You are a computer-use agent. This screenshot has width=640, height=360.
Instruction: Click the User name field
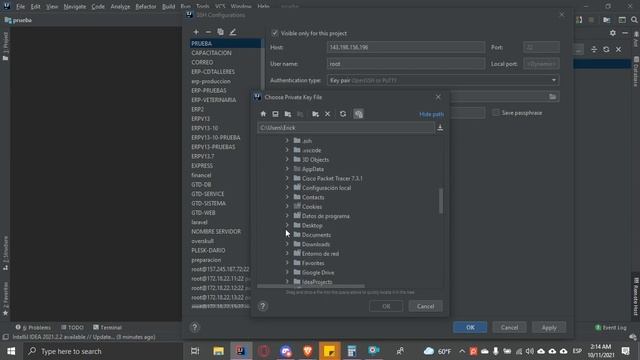pos(406,64)
